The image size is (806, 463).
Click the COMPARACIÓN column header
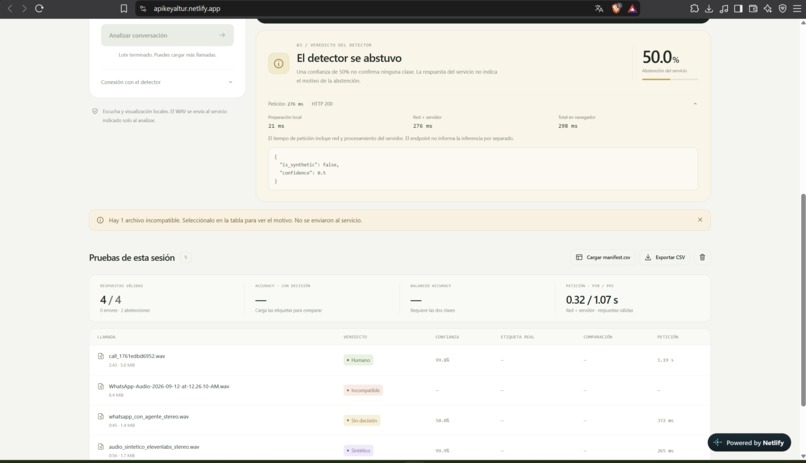[597, 337]
